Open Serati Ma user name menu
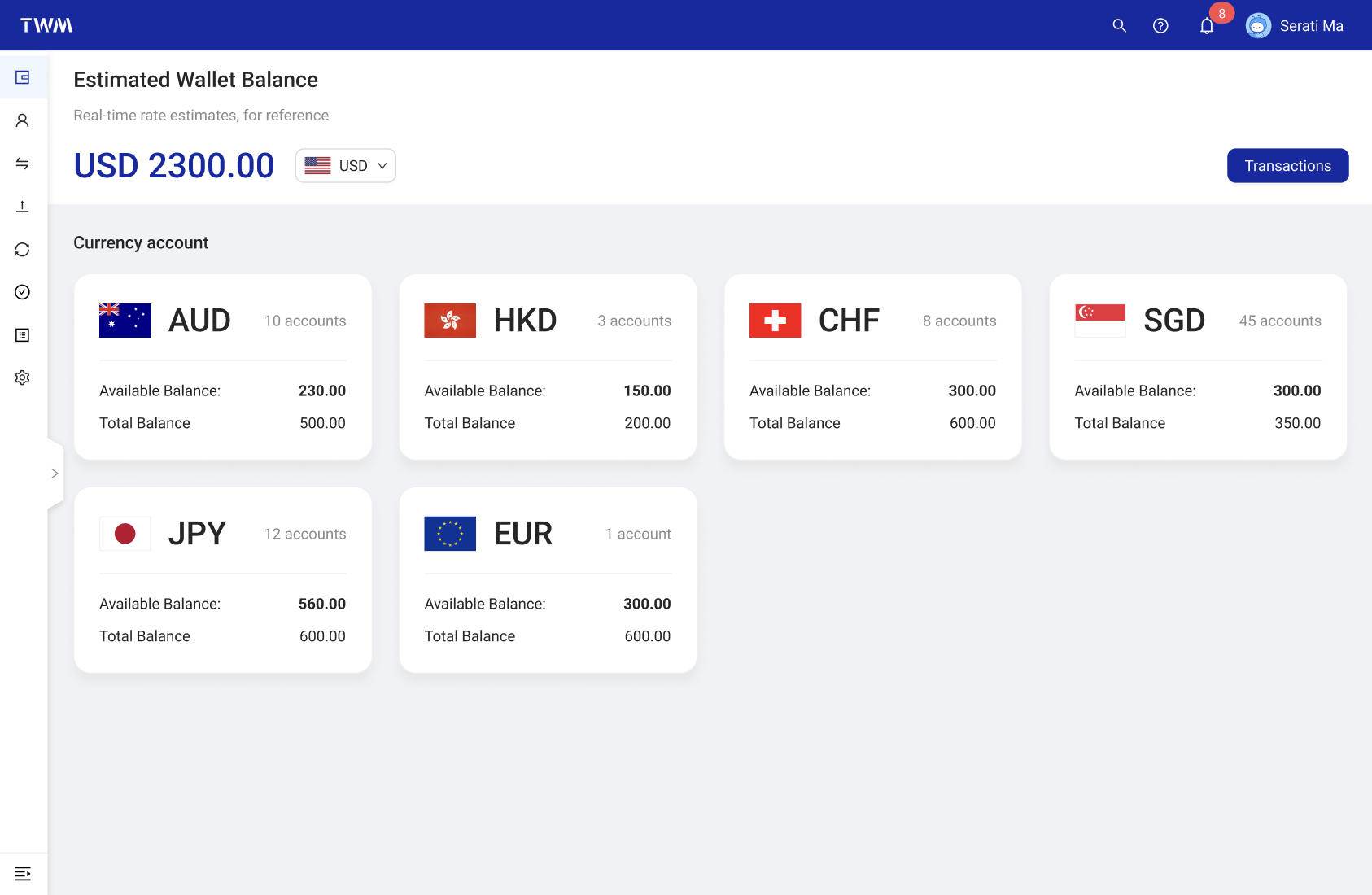The width and height of the screenshot is (1372, 895). tap(1312, 26)
